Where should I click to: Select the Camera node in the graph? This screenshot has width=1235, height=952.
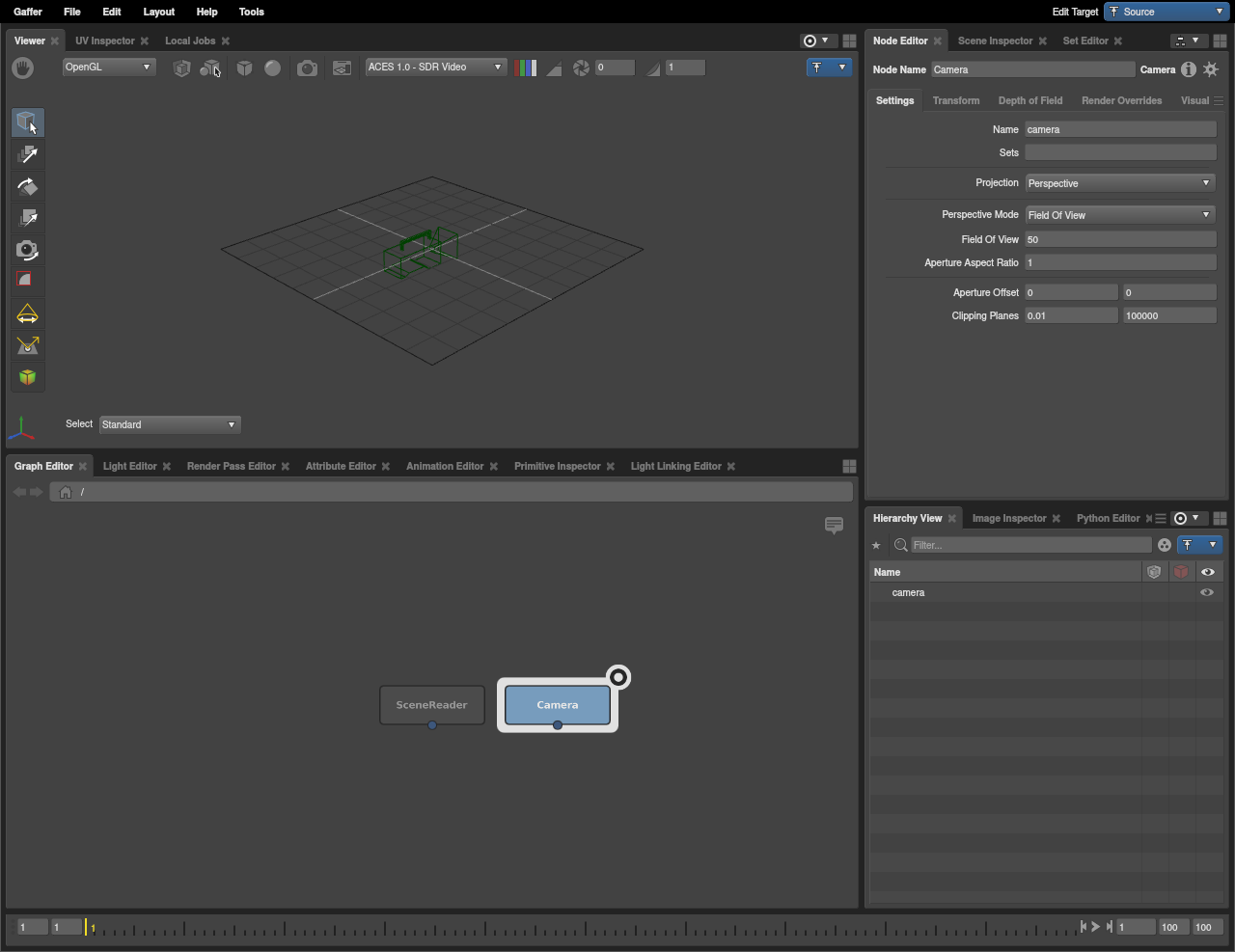point(558,705)
